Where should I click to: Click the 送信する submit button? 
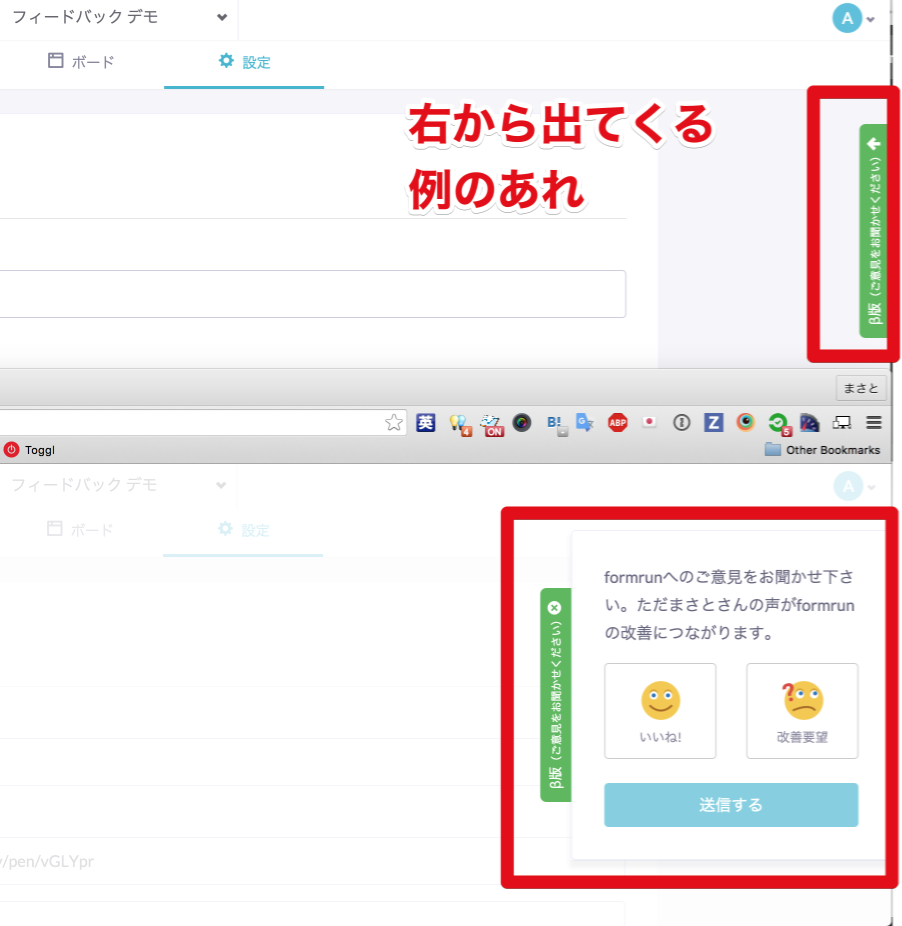730,805
